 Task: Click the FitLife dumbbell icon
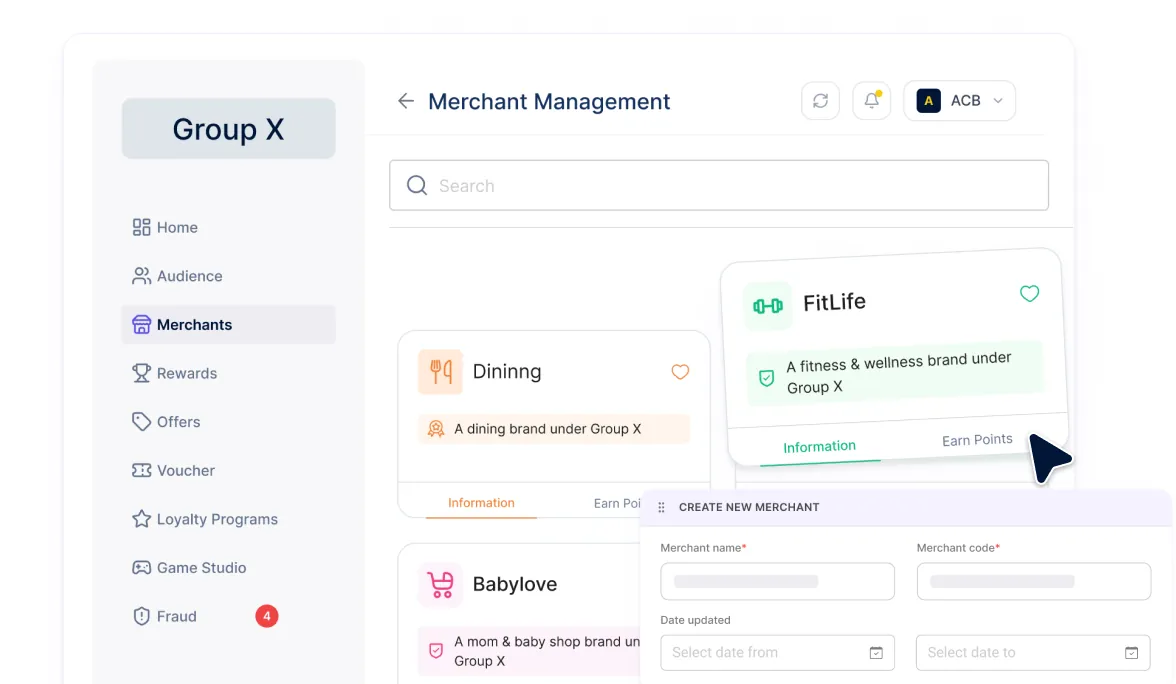768,306
